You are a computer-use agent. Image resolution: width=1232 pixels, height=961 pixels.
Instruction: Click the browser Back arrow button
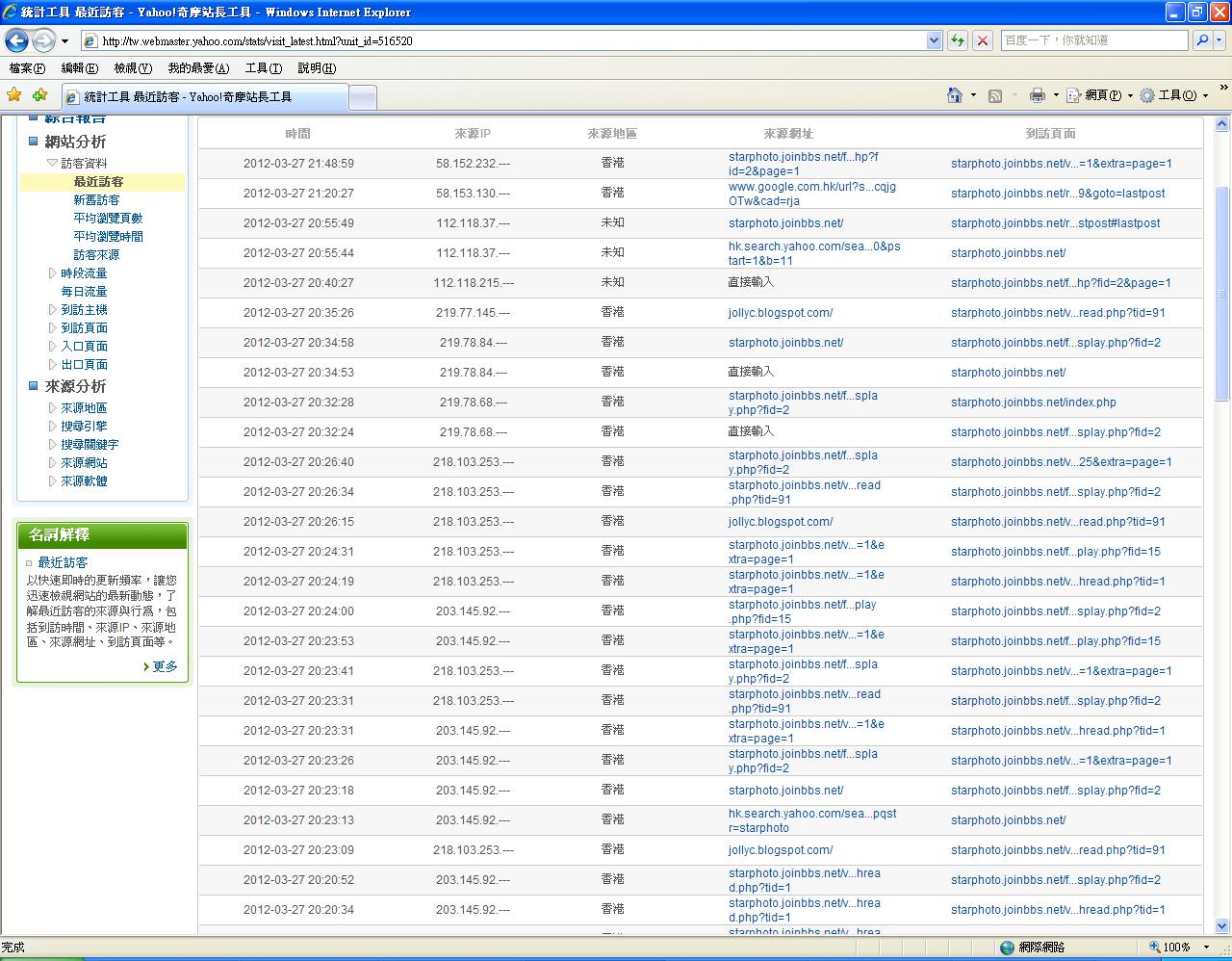pos(16,41)
